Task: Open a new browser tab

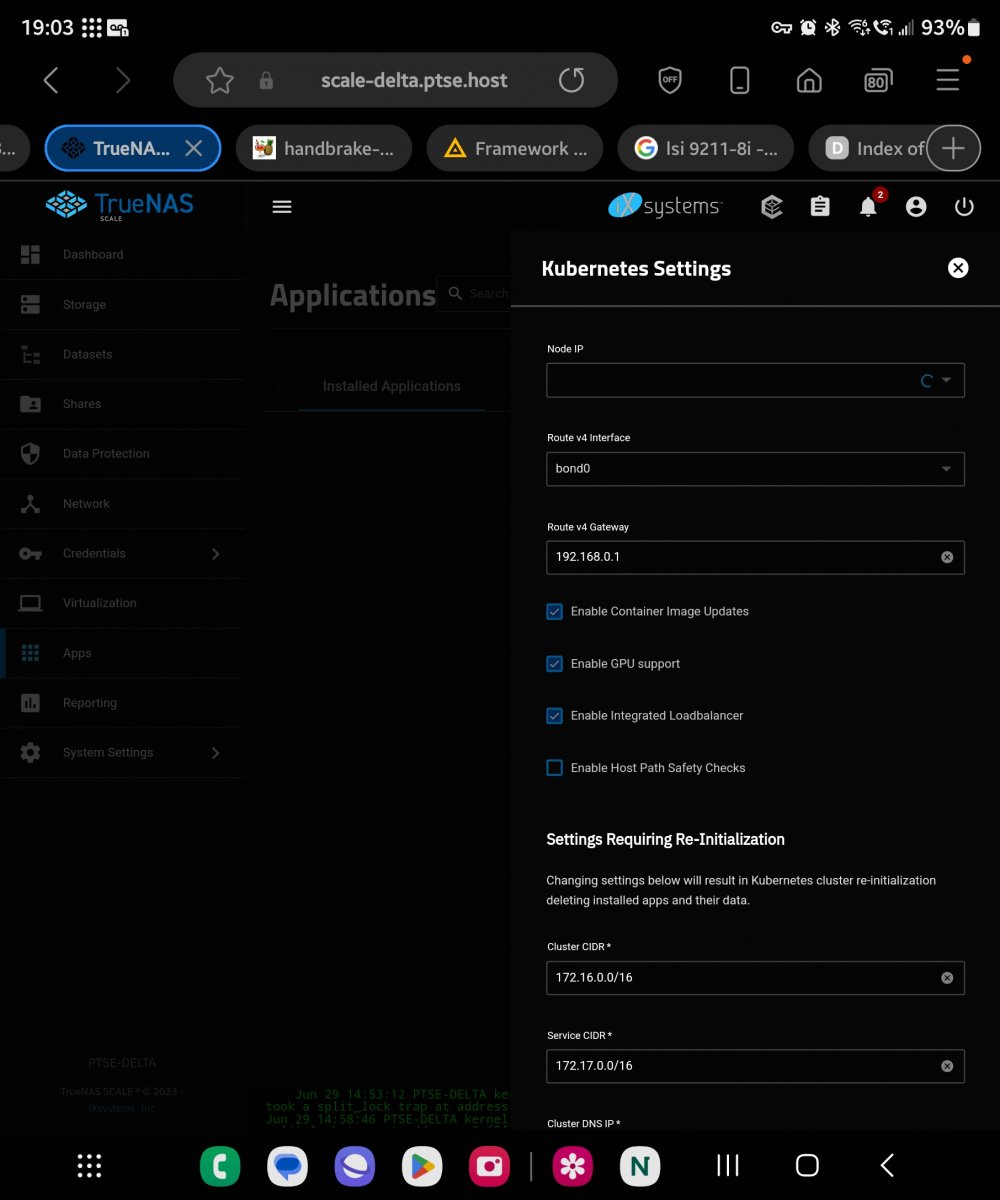Action: (x=953, y=149)
